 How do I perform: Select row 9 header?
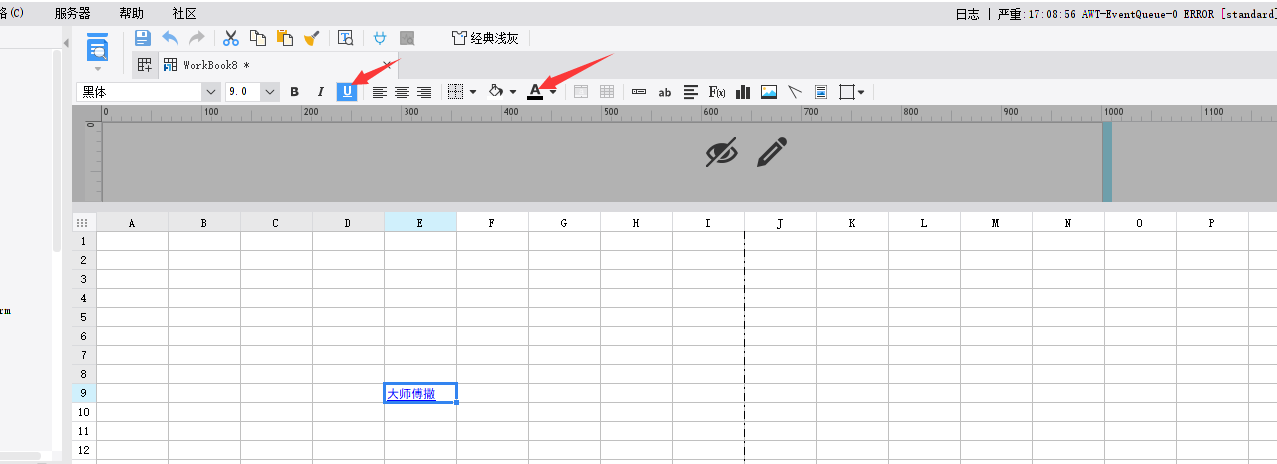(x=84, y=393)
